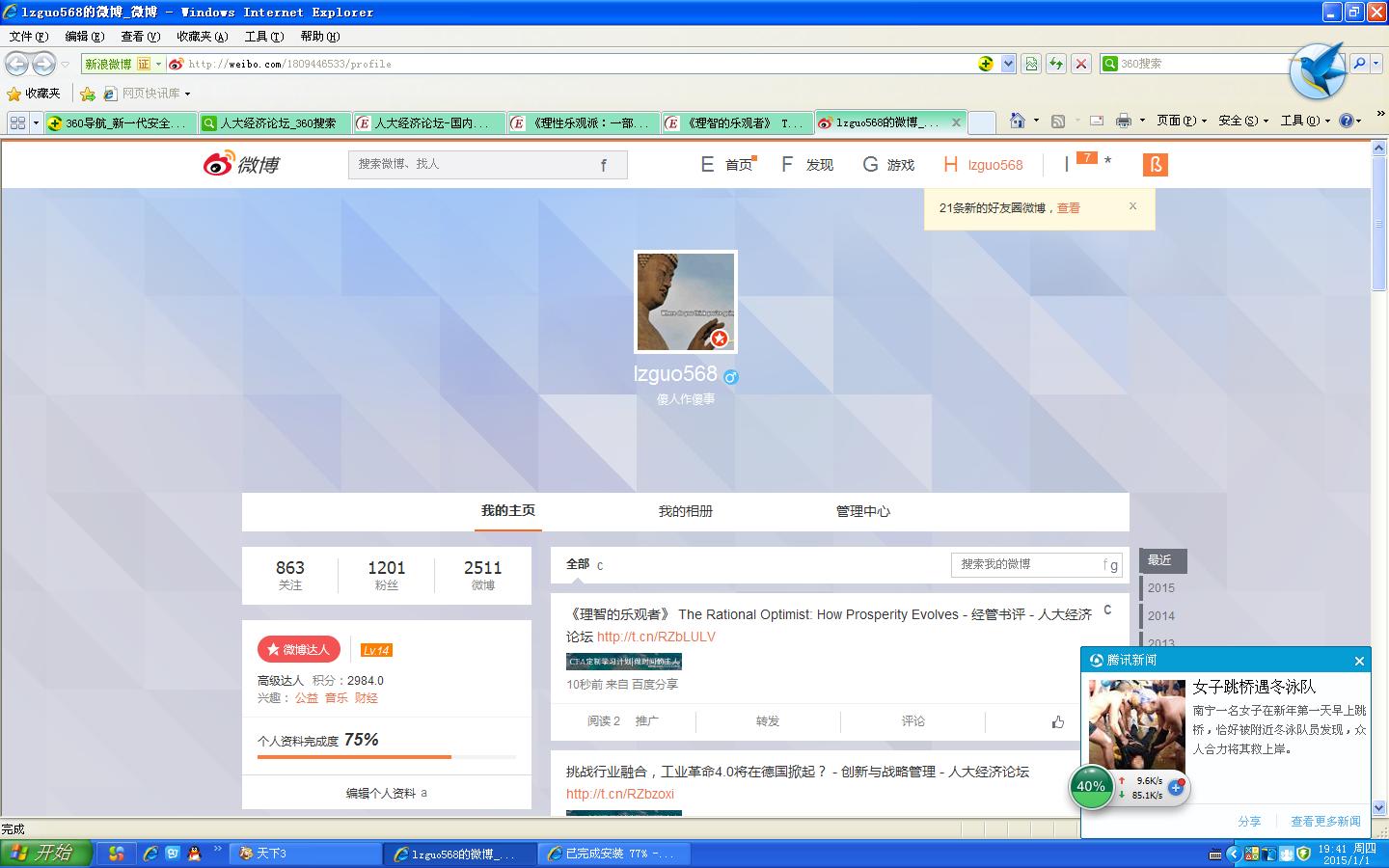Switch to the 天下3 taskbar window

(305, 854)
